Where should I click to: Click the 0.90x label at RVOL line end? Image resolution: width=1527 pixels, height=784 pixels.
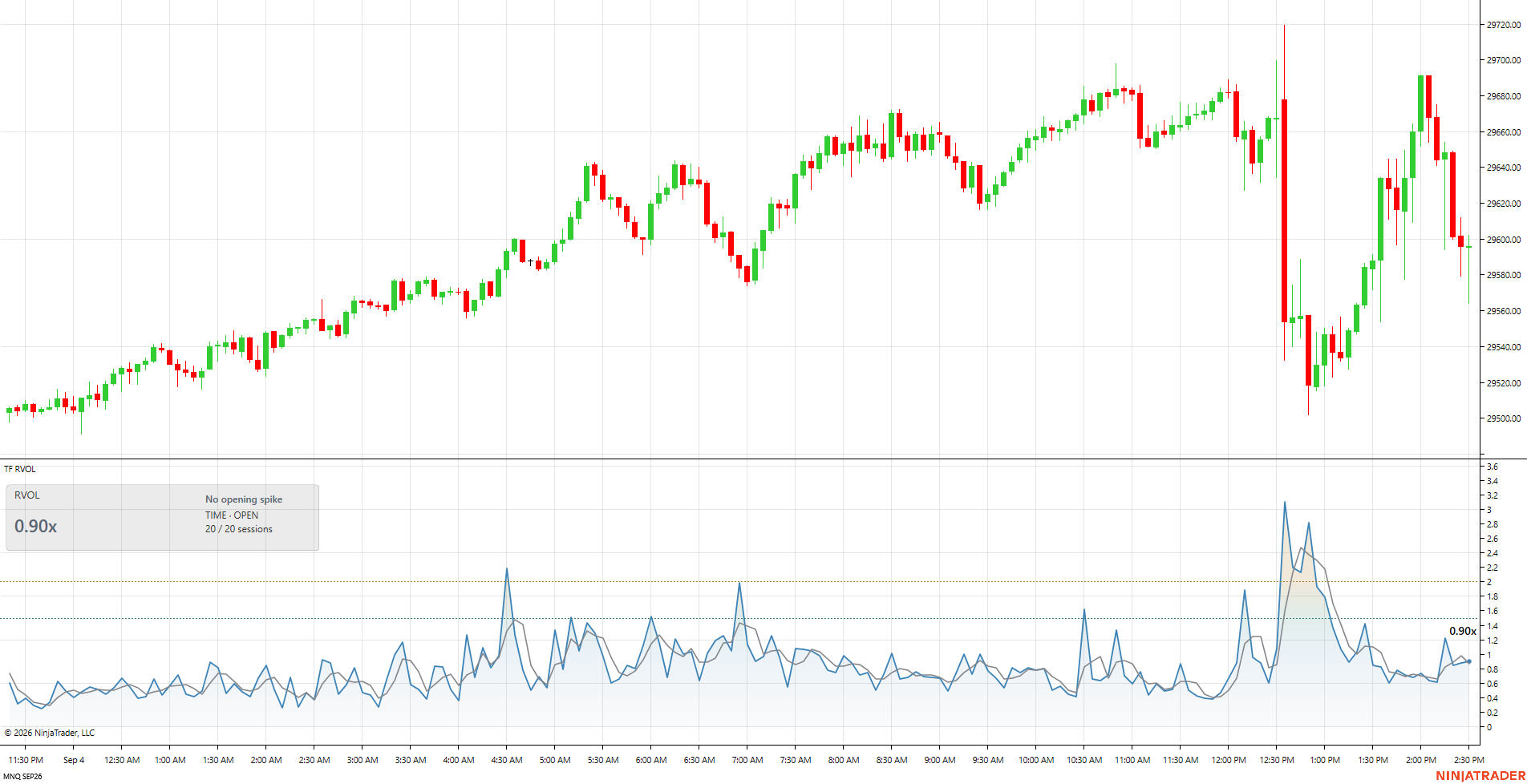tap(1463, 632)
